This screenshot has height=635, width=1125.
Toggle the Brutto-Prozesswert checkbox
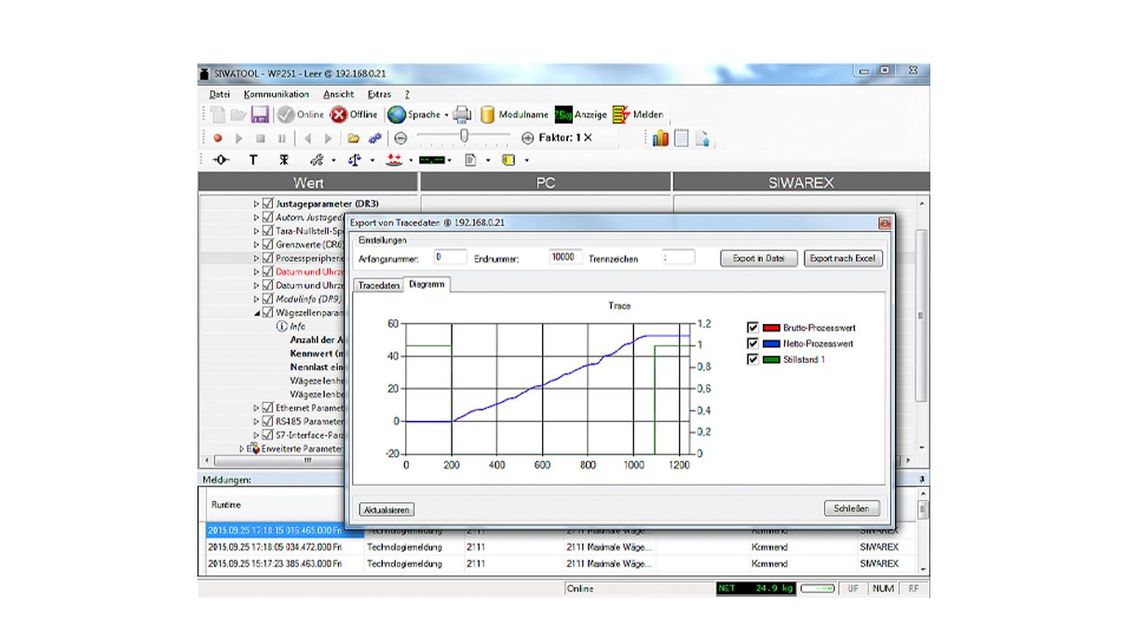[753, 327]
